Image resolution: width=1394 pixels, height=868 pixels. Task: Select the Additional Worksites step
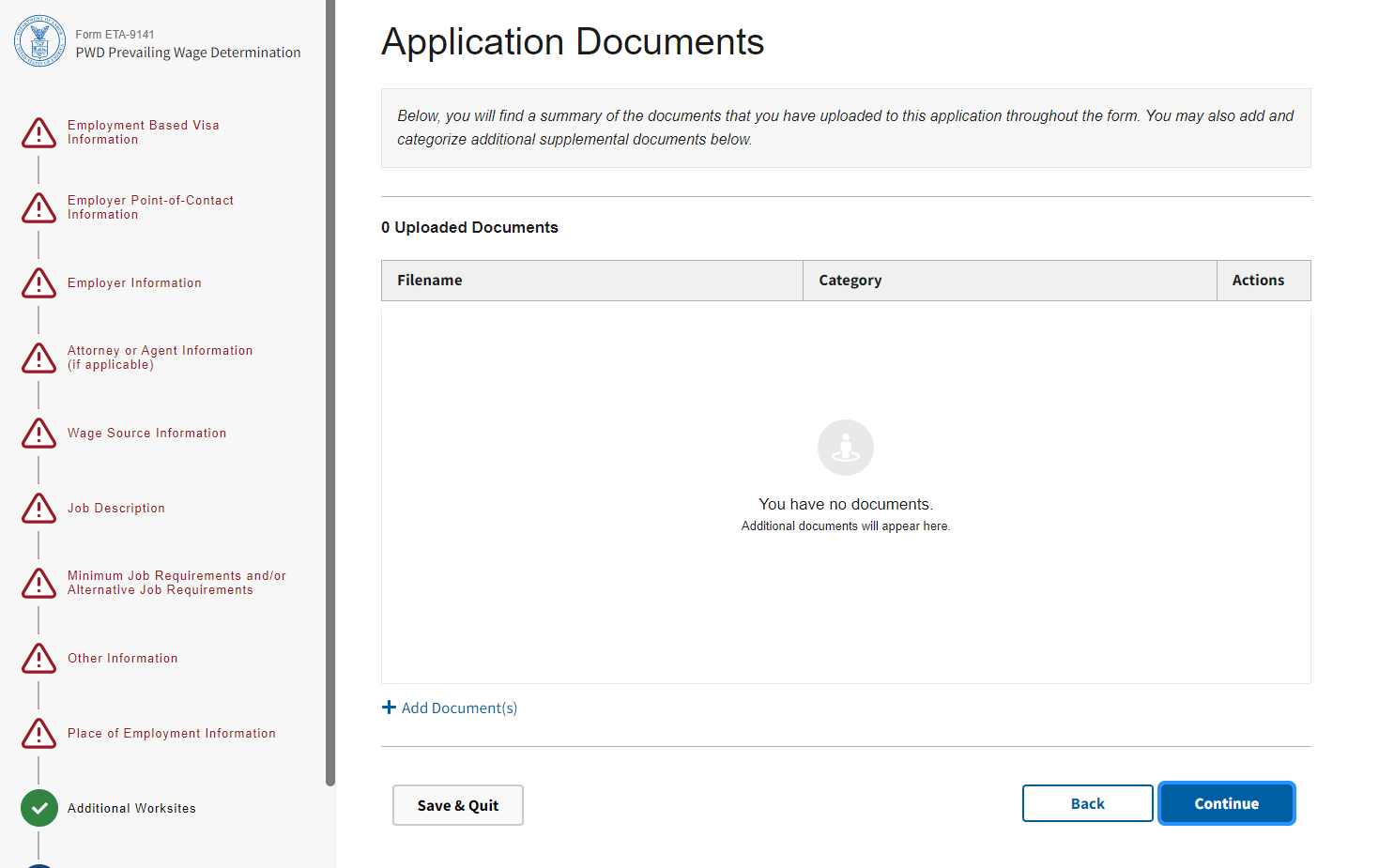pos(131,808)
